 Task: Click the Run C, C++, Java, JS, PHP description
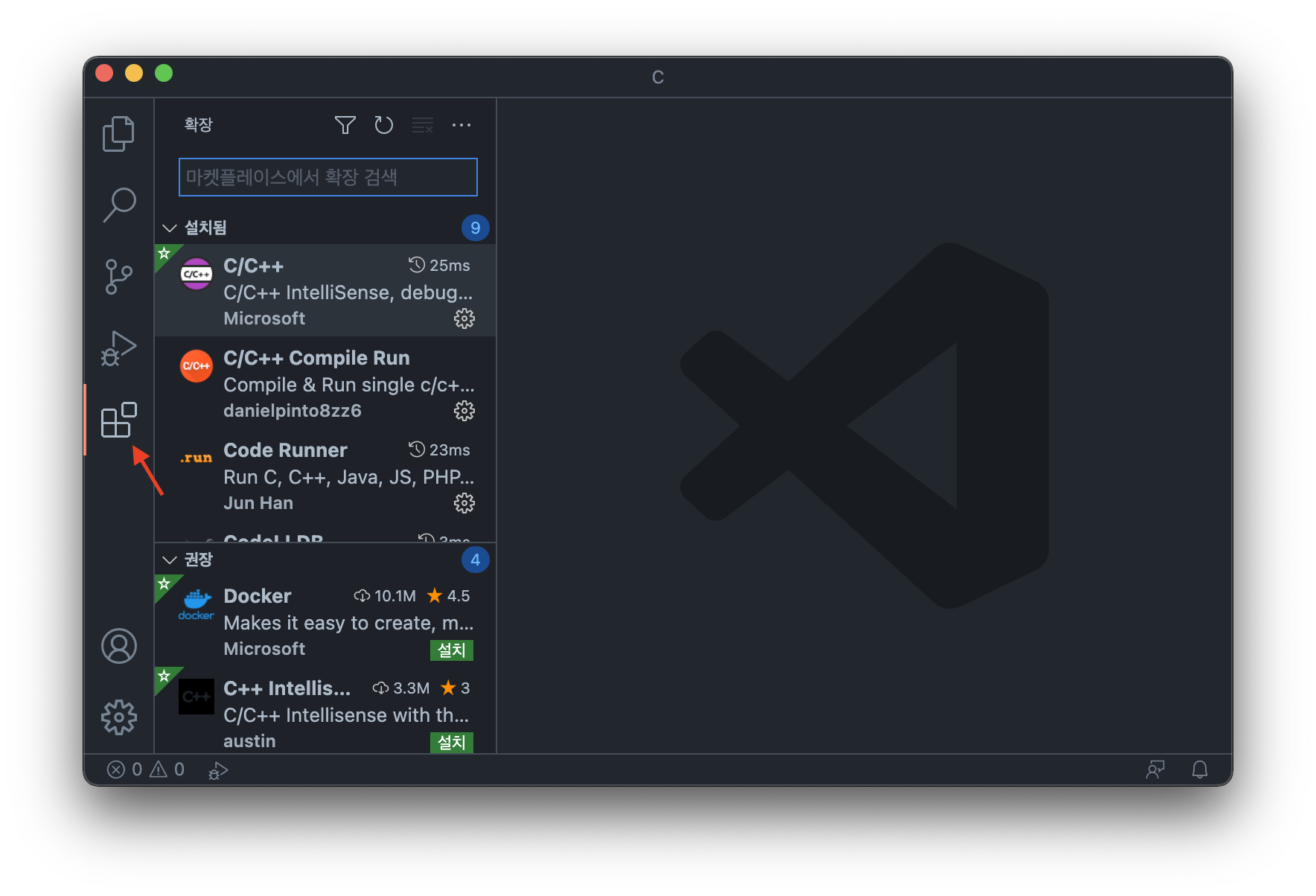(348, 477)
